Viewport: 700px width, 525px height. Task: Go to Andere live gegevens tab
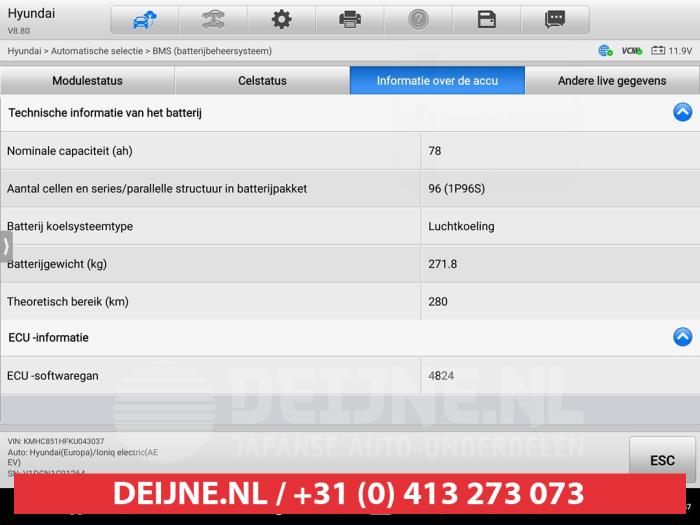[x=612, y=81]
